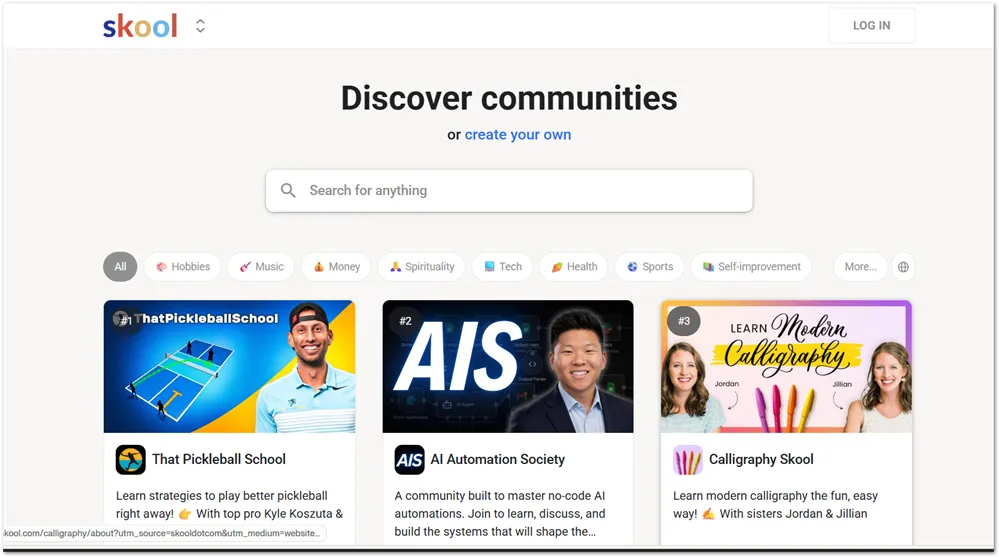Open the create your own link

coord(517,134)
